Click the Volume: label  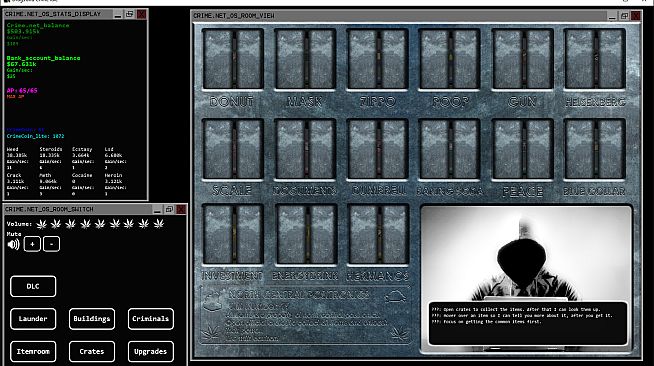19,224
